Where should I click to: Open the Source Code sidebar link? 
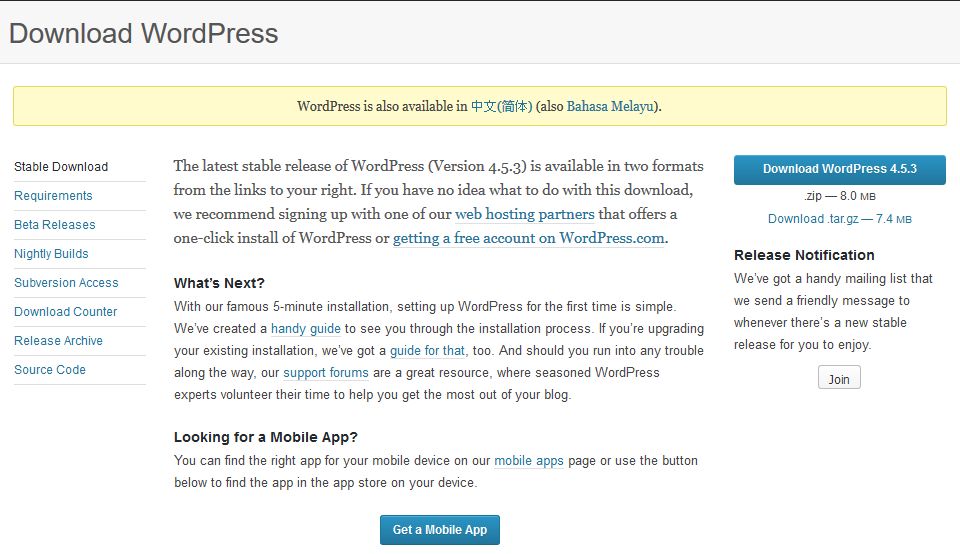[x=50, y=370]
